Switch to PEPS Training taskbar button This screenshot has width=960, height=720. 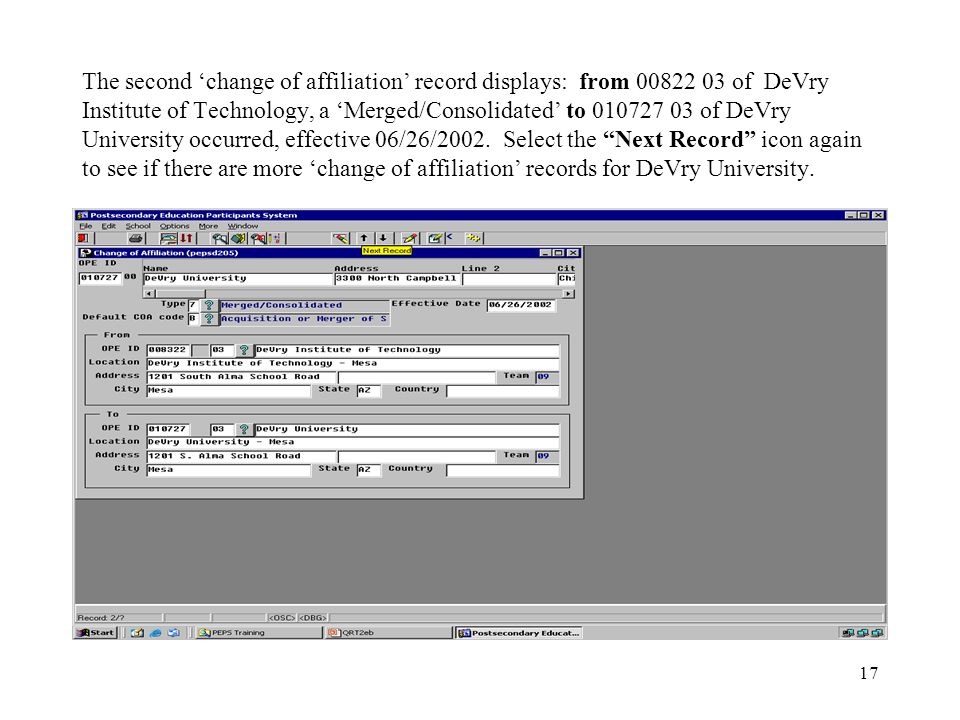[258, 632]
